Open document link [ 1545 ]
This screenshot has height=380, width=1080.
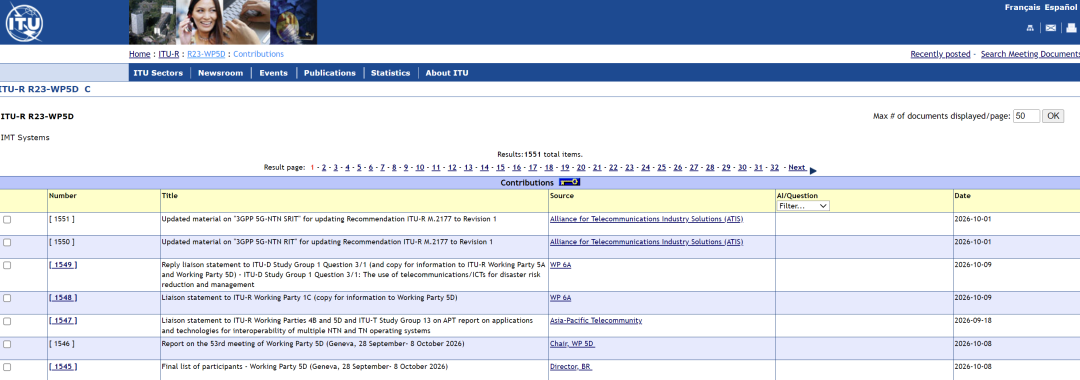click(x=63, y=366)
